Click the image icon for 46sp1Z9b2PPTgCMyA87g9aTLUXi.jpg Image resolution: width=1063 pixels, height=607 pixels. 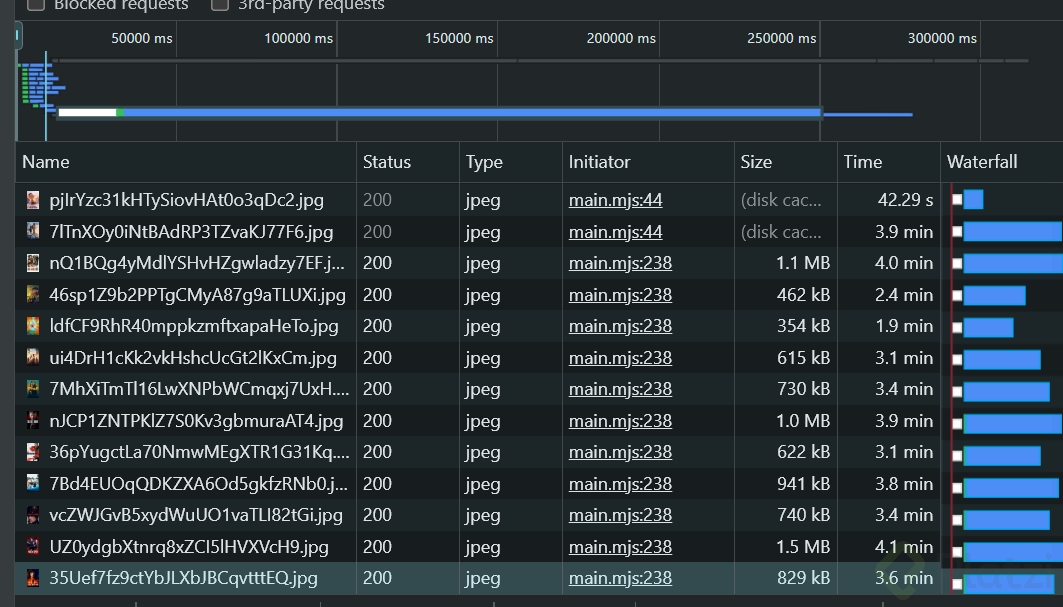(33, 295)
